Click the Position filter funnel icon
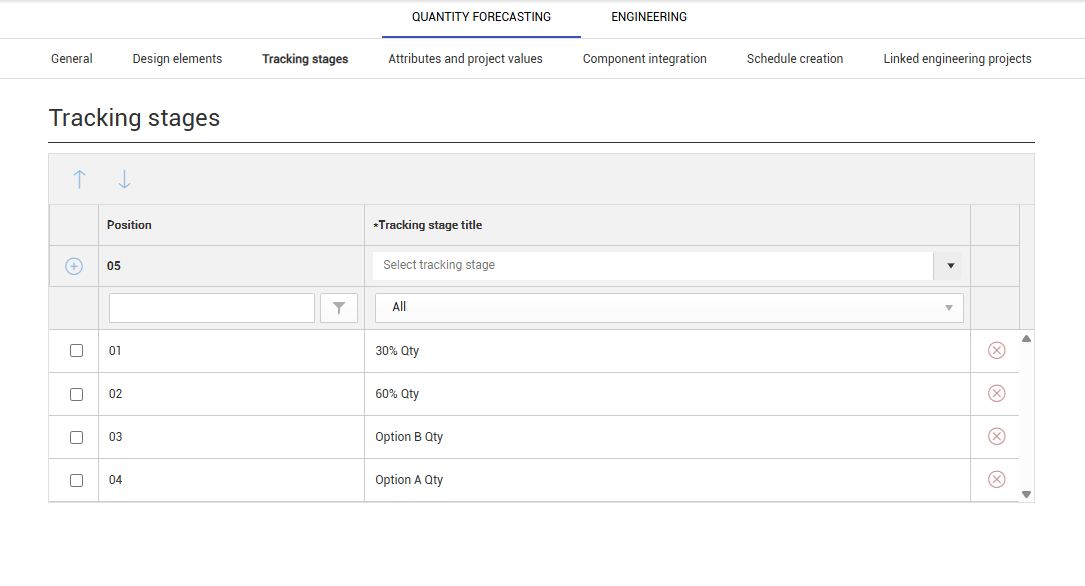 339,308
